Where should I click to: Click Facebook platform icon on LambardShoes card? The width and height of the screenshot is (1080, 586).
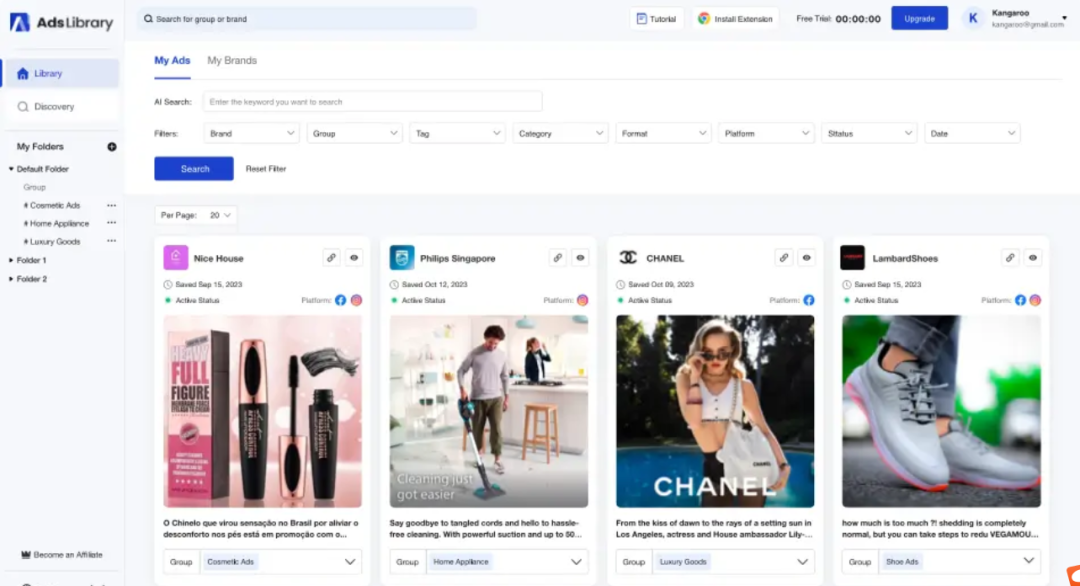tap(1020, 300)
